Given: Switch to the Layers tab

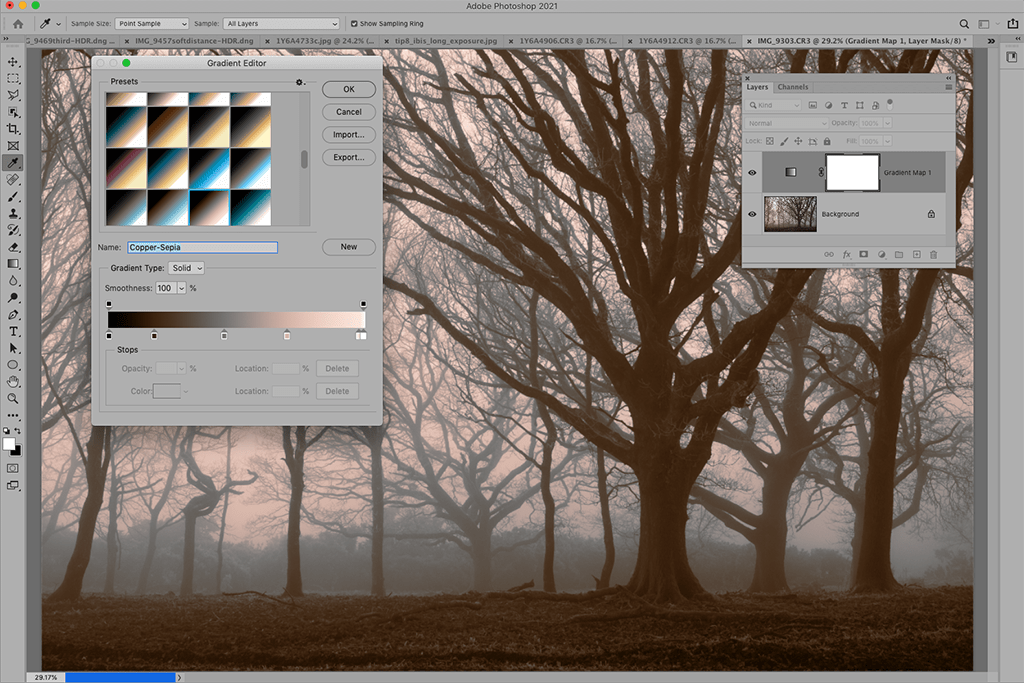Looking at the screenshot, I should point(758,87).
